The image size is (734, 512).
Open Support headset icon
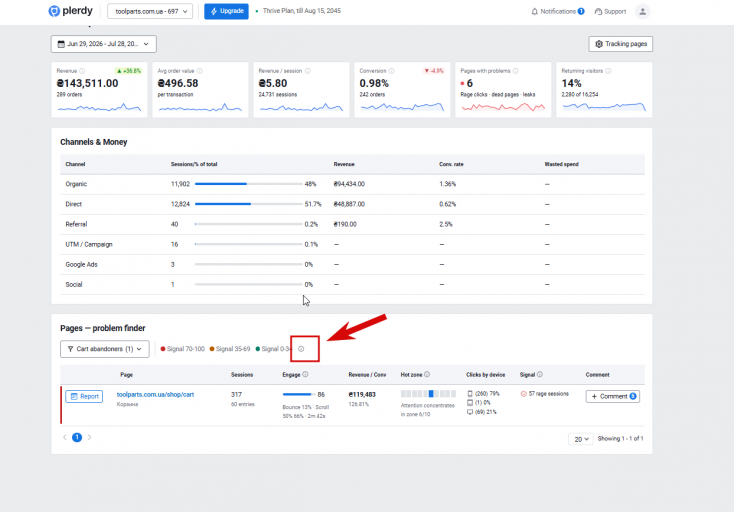pyautogui.click(x=598, y=11)
